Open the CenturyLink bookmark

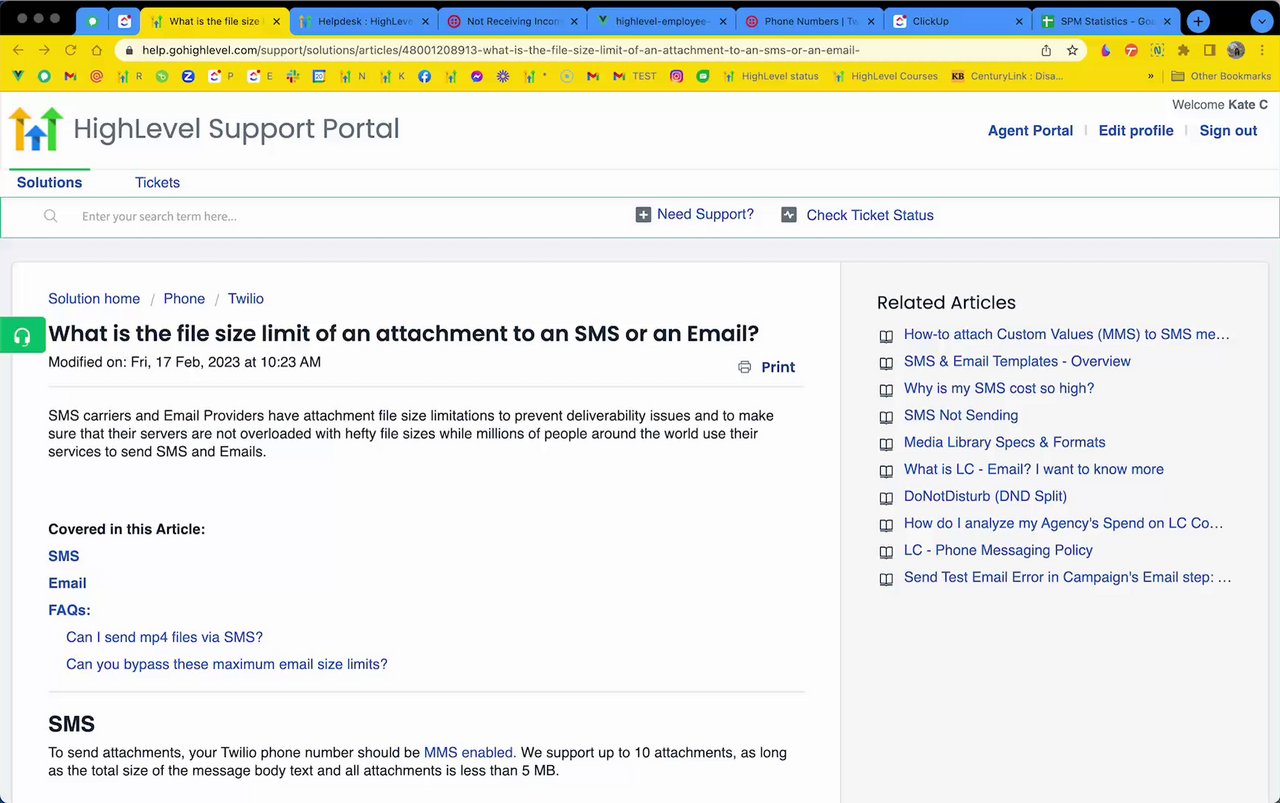1007,76
